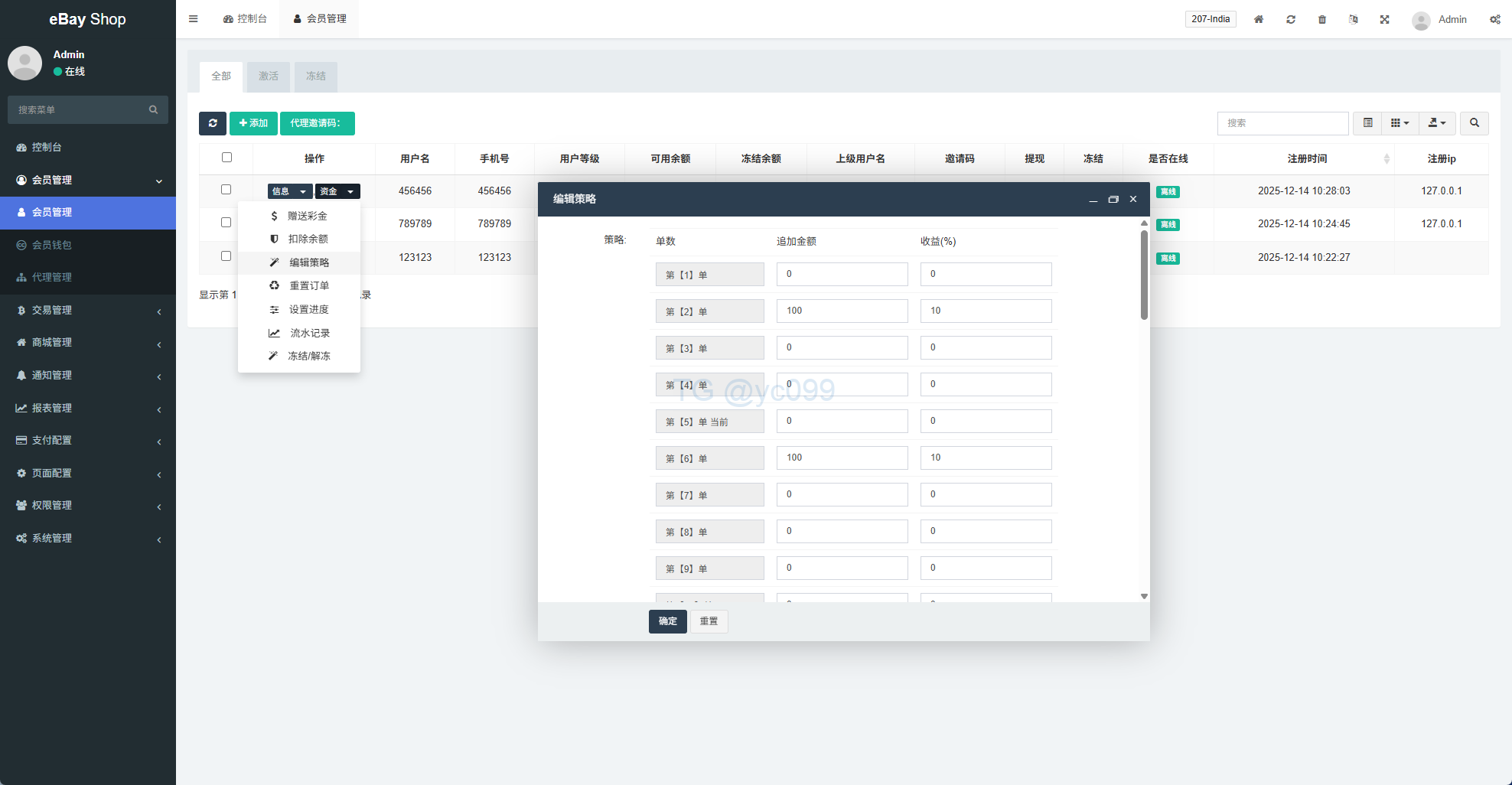1512x785 pixels.
Task: Click the table search magnifier button
Action: tap(1474, 123)
